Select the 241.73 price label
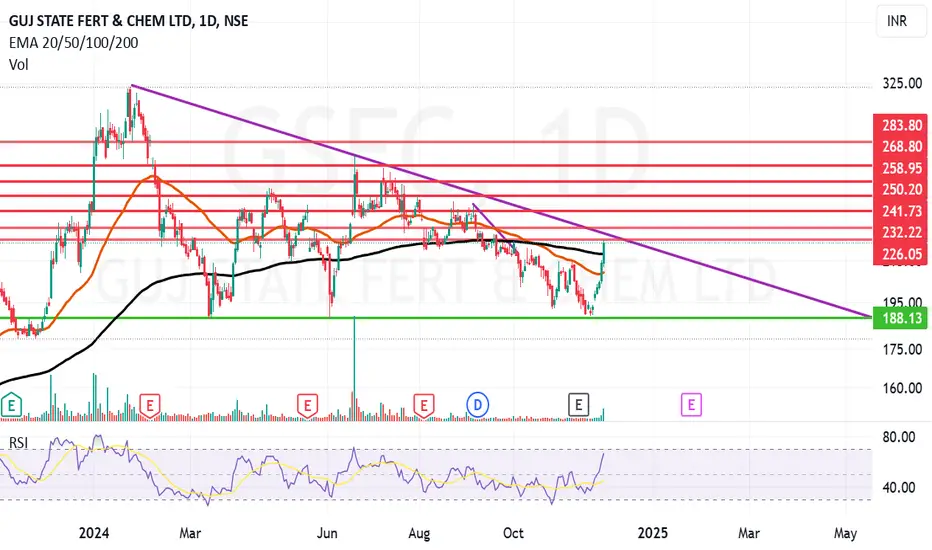The height and width of the screenshot is (550, 932). click(901, 211)
